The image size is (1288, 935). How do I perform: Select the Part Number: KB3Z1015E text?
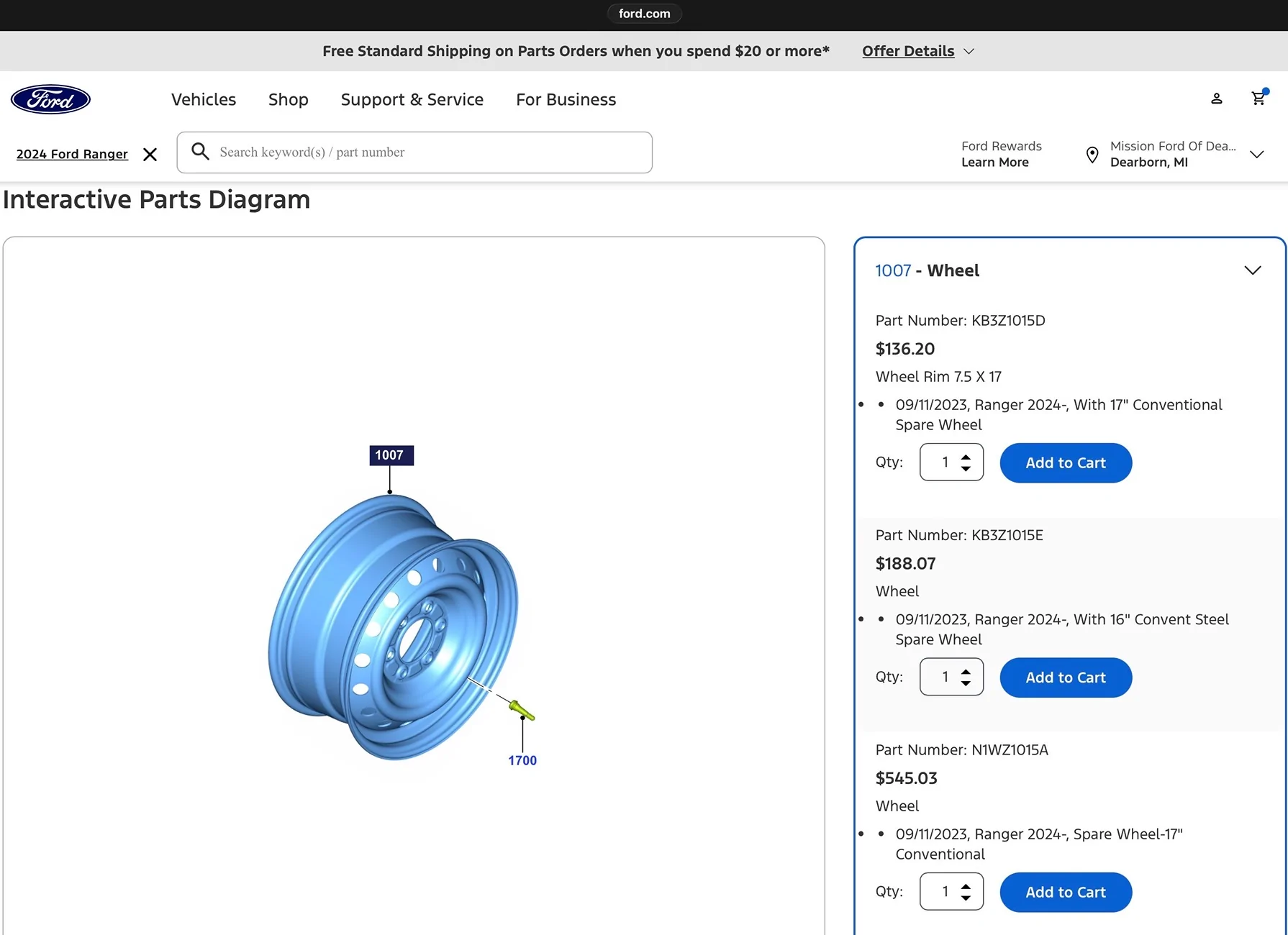(959, 535)
